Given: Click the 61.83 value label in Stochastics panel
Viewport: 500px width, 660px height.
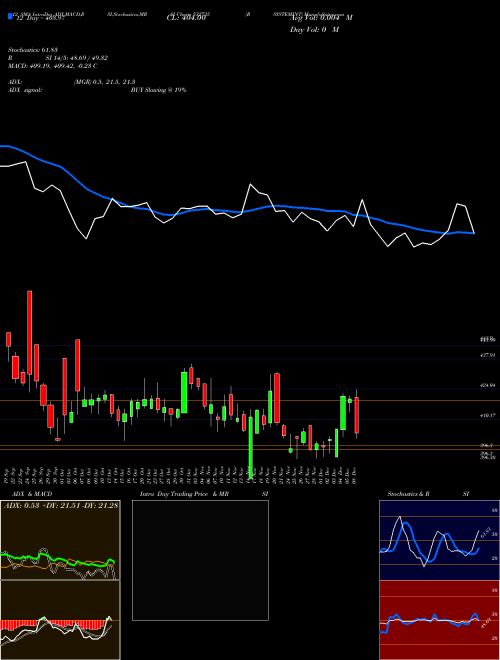Looking at the screenshot, I should click(x=484, y=532).
